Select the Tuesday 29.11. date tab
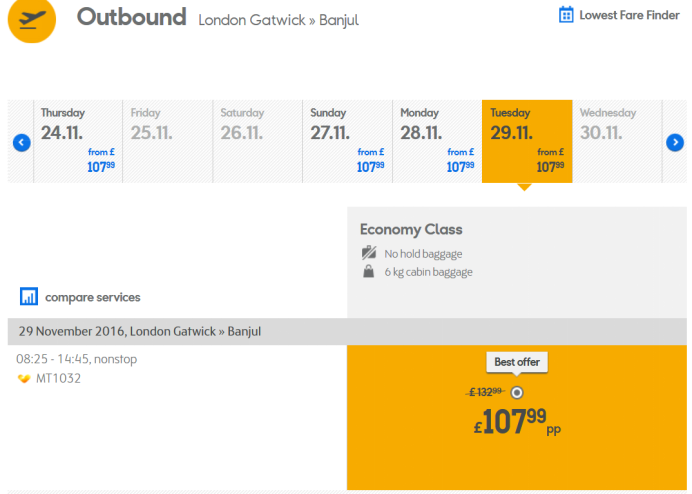 point(527,141)
